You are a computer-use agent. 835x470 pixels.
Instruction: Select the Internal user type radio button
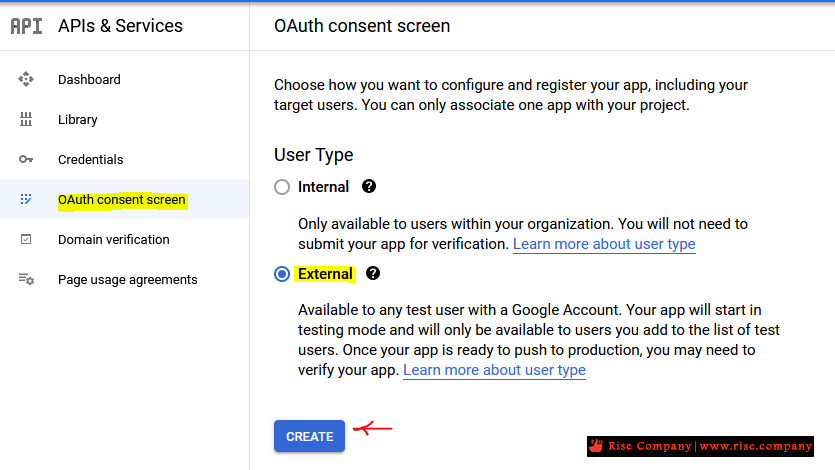click(282, 187)
